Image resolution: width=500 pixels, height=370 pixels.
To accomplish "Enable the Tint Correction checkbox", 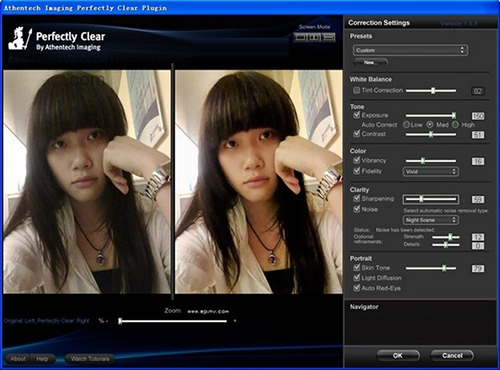I will click(x=356, y=90).
